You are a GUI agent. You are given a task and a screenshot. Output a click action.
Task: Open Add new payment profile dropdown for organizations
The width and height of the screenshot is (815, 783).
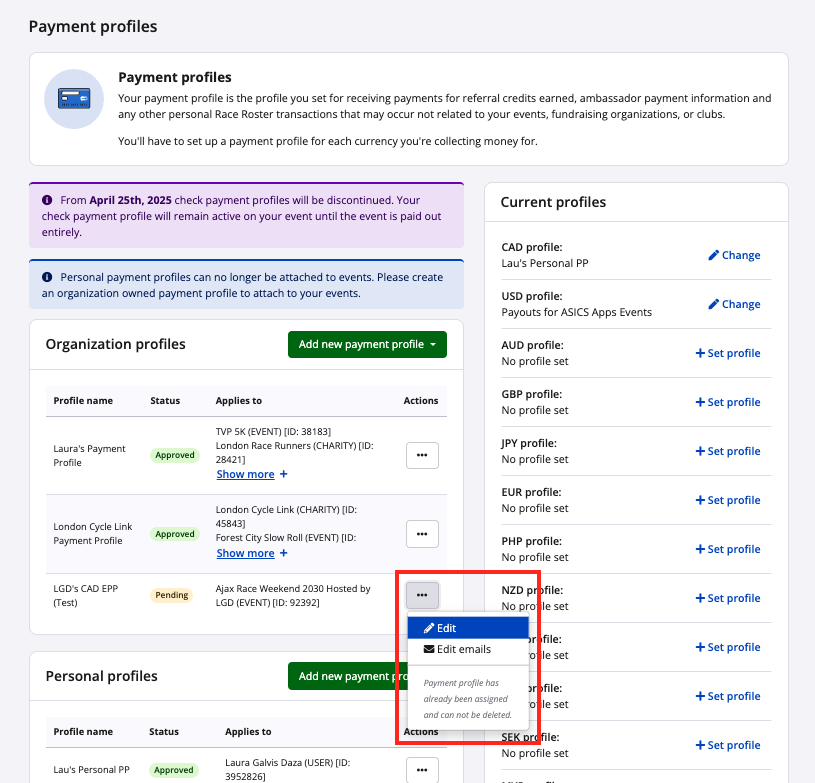coord(367,344)
